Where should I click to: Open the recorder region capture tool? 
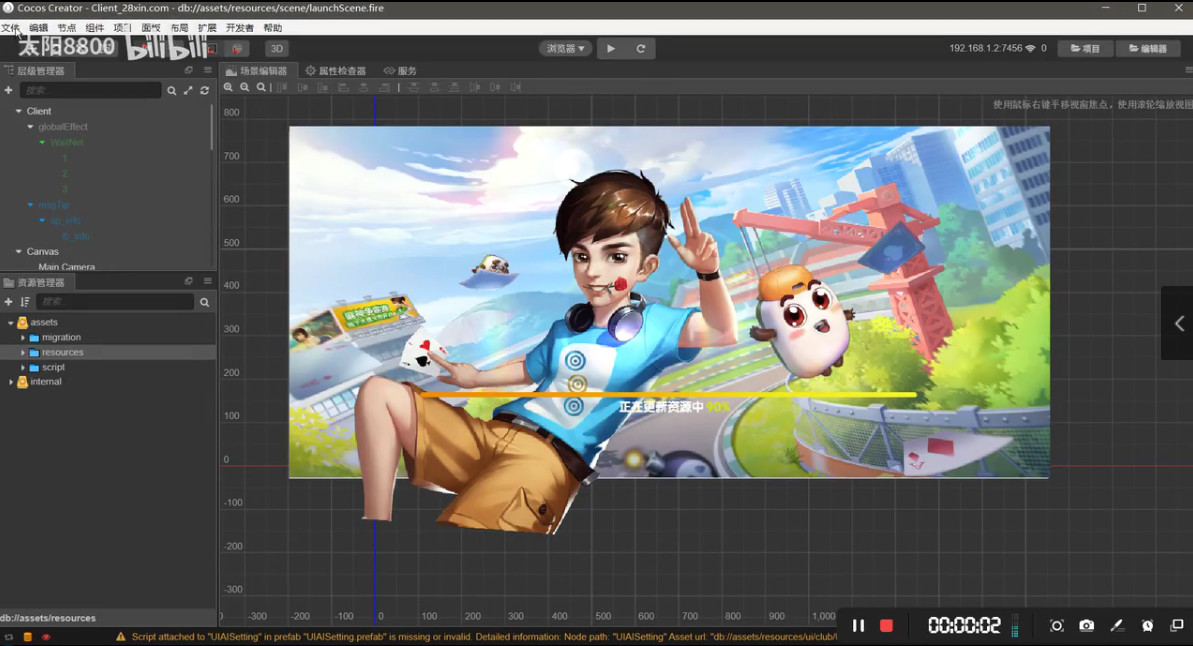click(x=1056, y=625)
